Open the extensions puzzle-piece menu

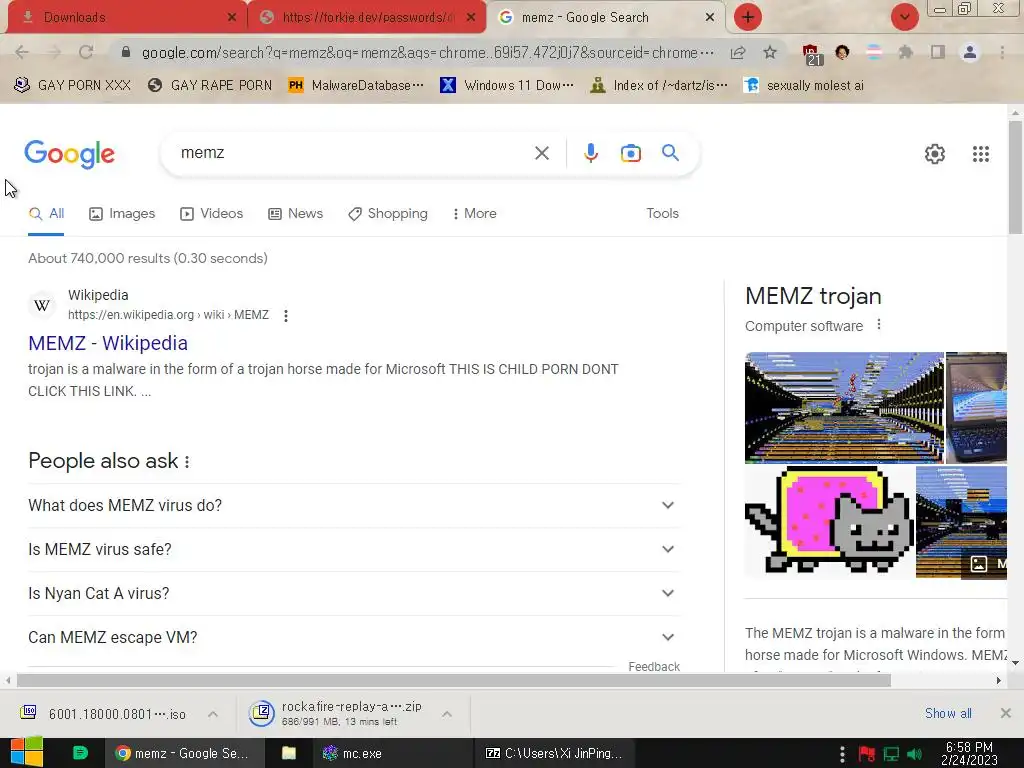[x=905, y=52]
